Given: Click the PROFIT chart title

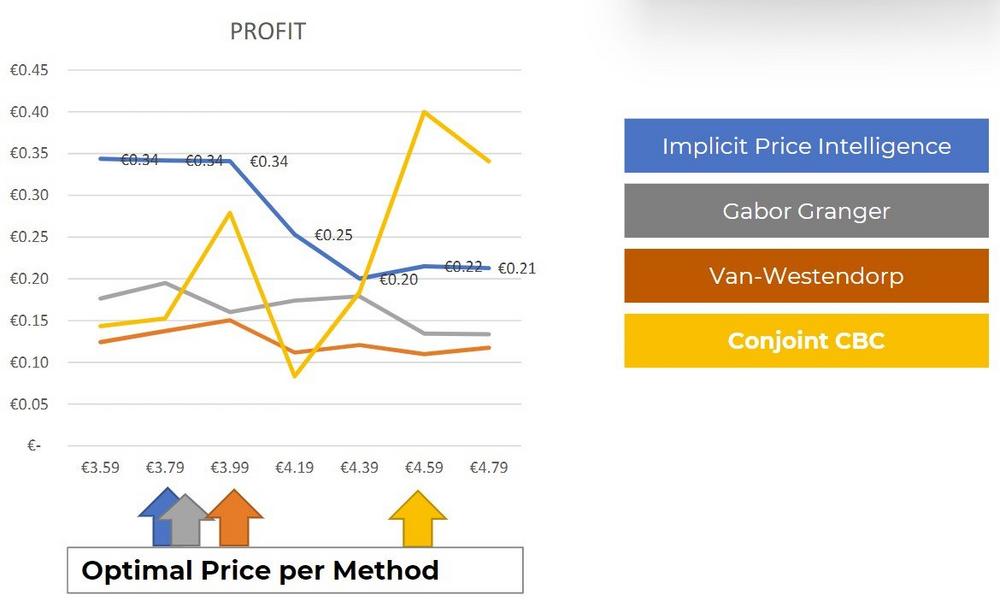Looking at the screenshot, I should tap(267, 32).
